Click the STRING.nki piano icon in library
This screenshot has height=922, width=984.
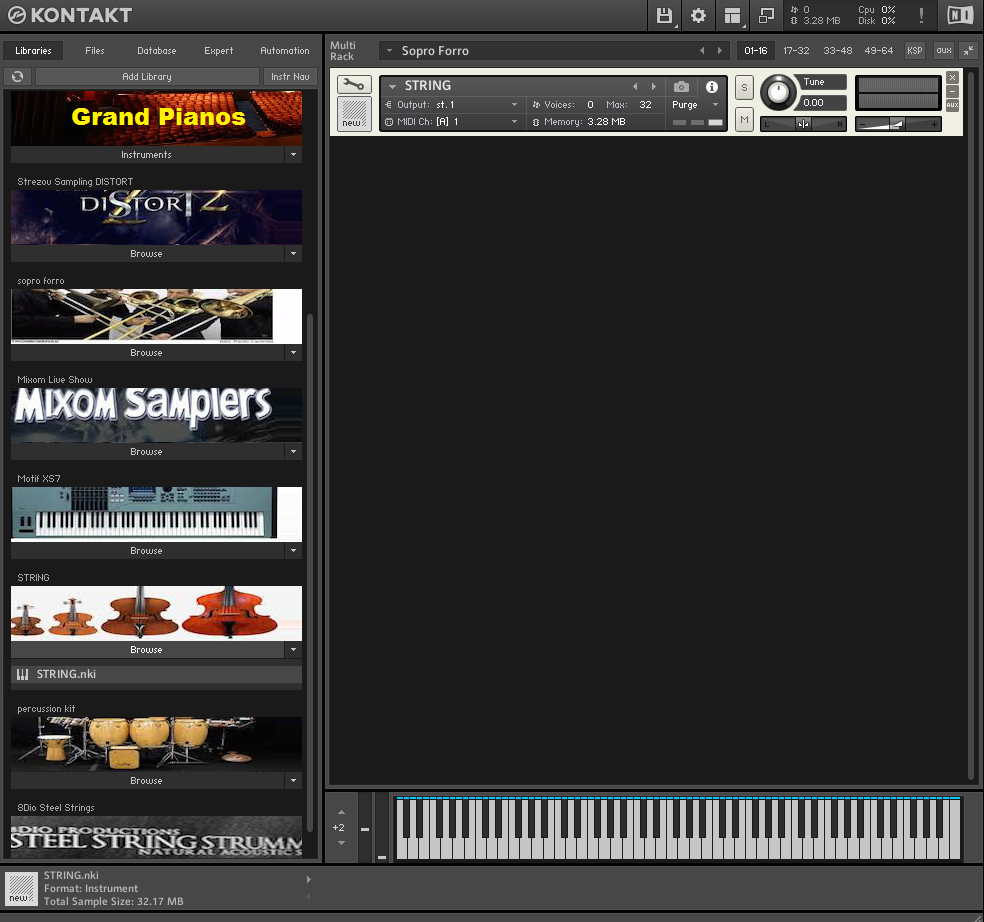pos(23,674)
